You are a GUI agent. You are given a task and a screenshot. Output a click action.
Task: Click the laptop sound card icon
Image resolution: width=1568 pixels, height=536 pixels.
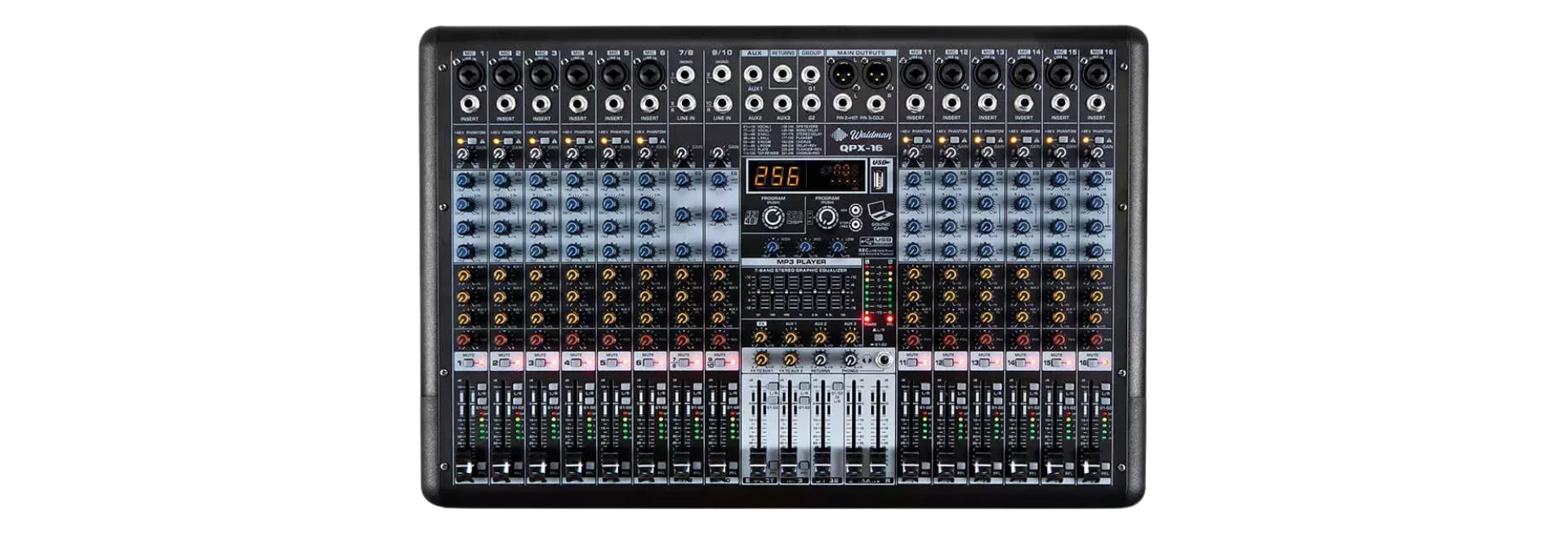coord(880,211)
